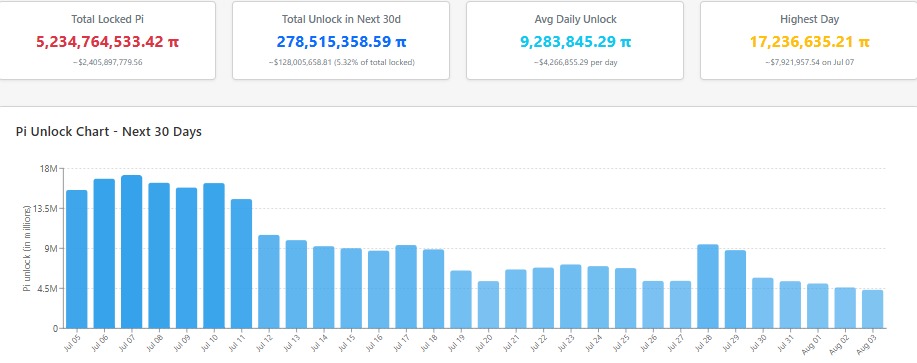This screenshot has width=917, height=363.
Task: Click the 9M y-axis label
Action: (x=51, y=248)
